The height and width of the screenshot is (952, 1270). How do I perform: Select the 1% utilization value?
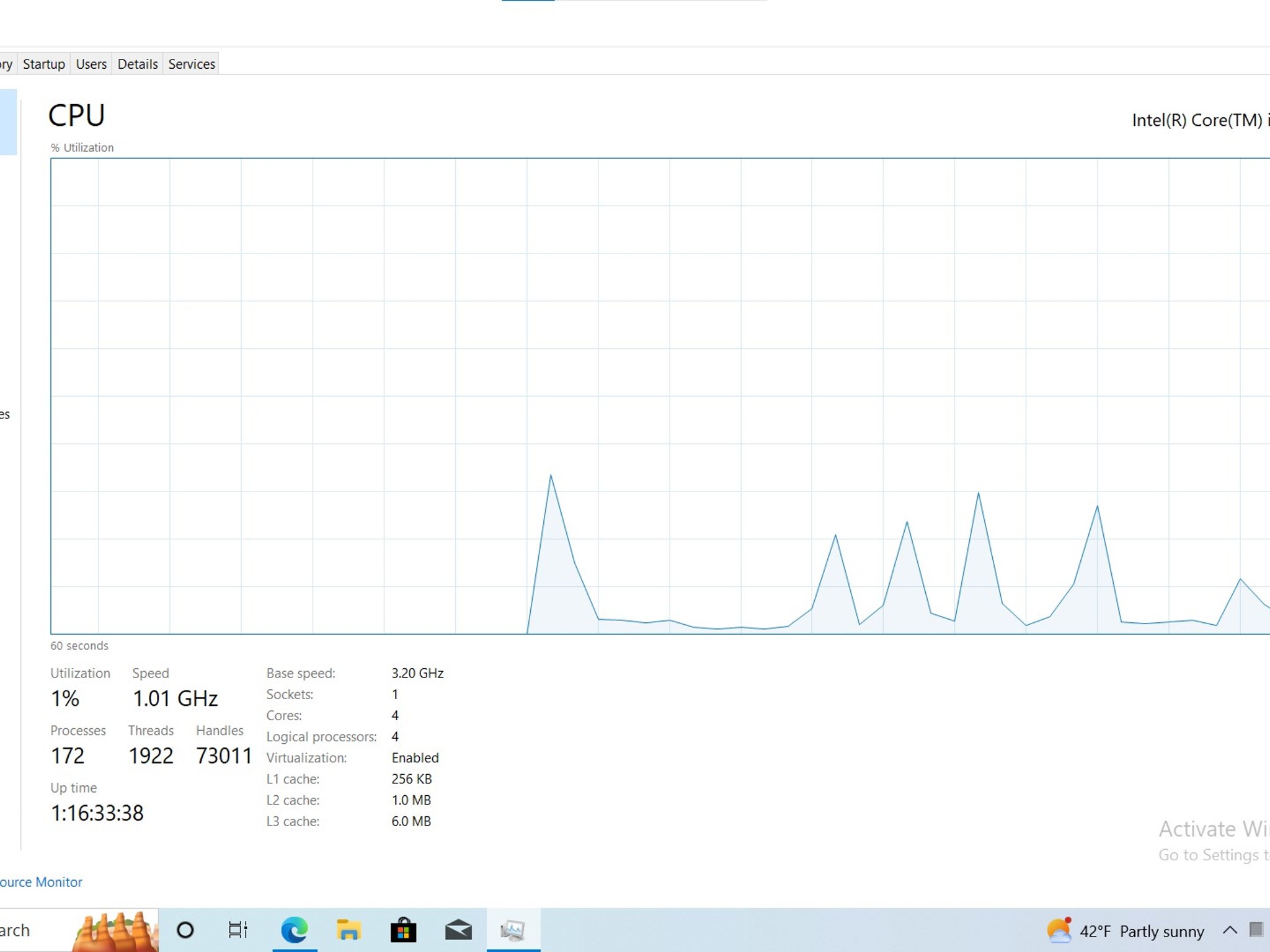coord(64,699)
